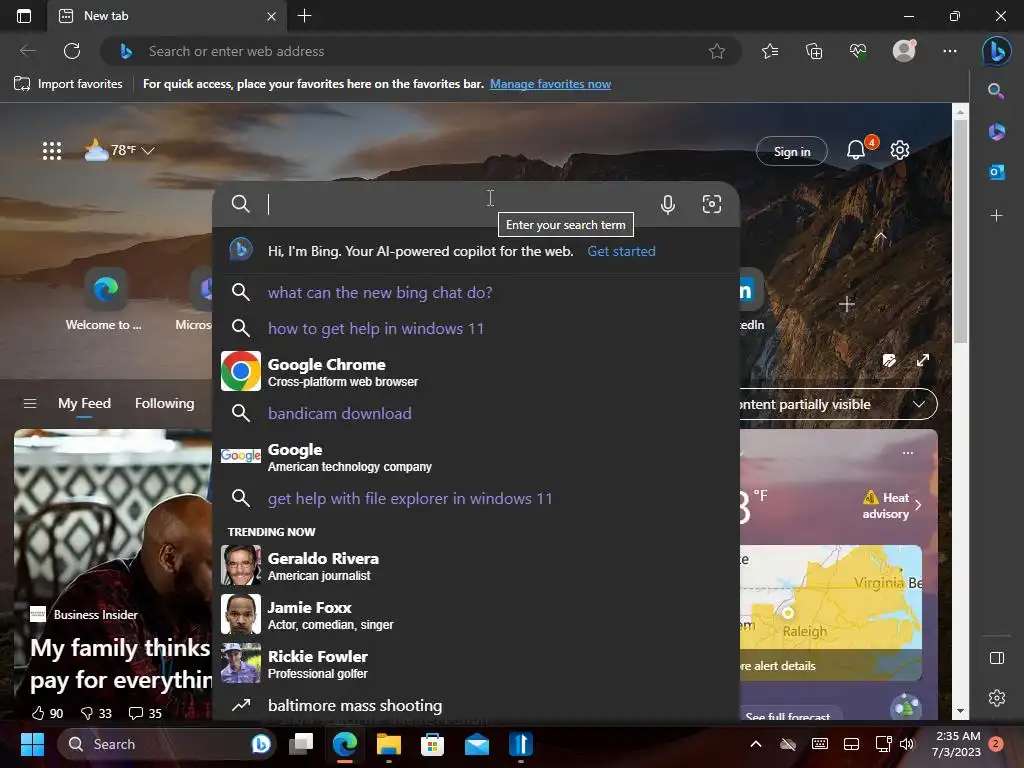Viewport: 1024px width, 768px height.
Task: Click Manage favorites now link
Action: coord(550,84)
